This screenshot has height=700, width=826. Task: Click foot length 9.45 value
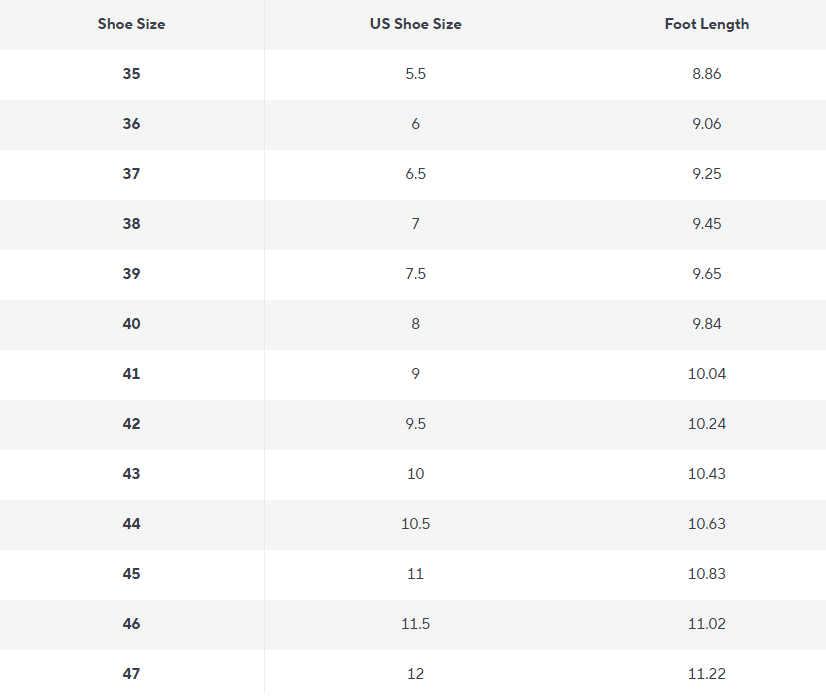pos(707,224)
